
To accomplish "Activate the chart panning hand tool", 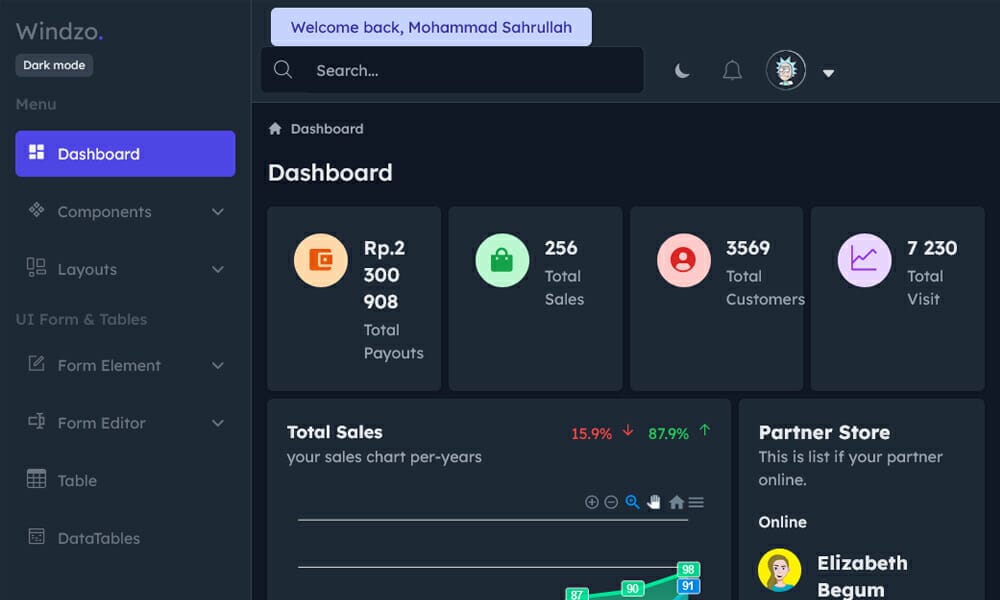I will [654, 502].
